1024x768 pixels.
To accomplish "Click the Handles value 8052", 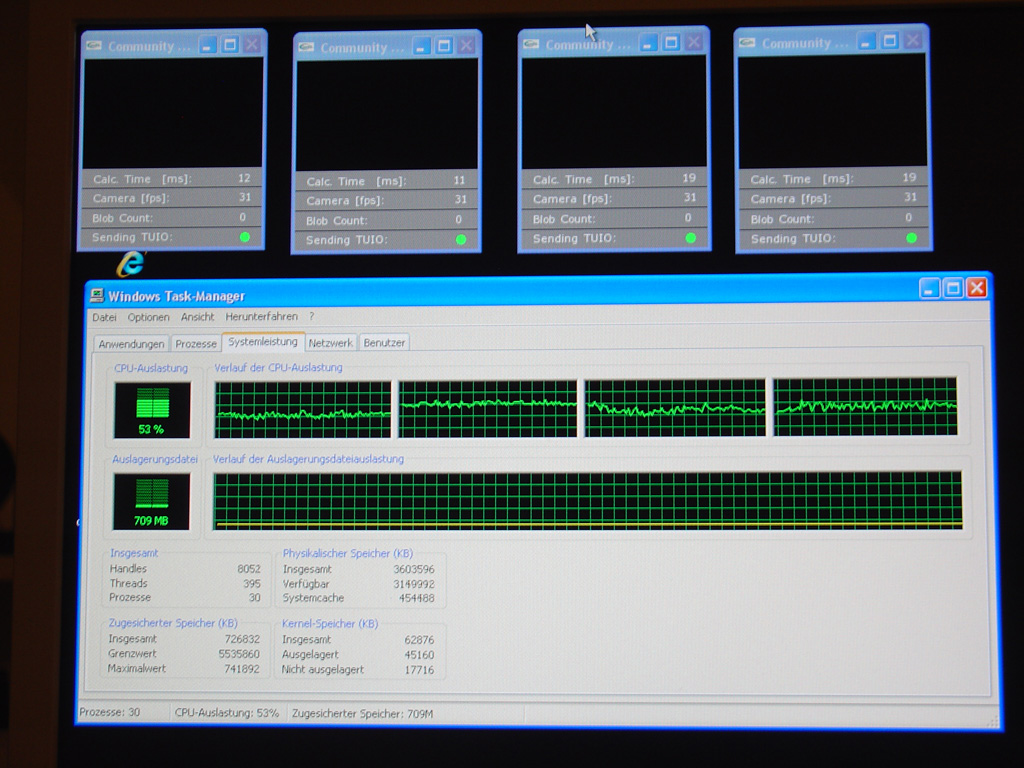I will [249, 569].
